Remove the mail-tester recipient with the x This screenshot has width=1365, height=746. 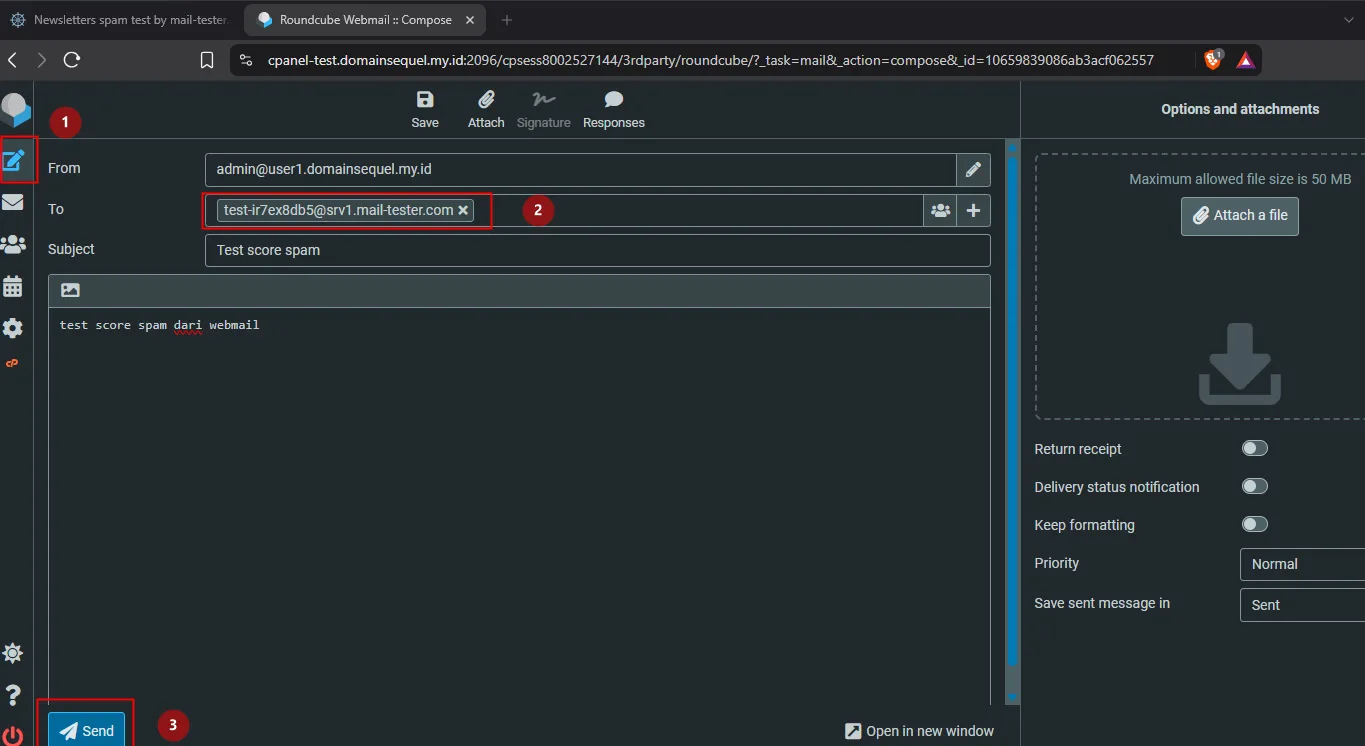click(463, 211)
